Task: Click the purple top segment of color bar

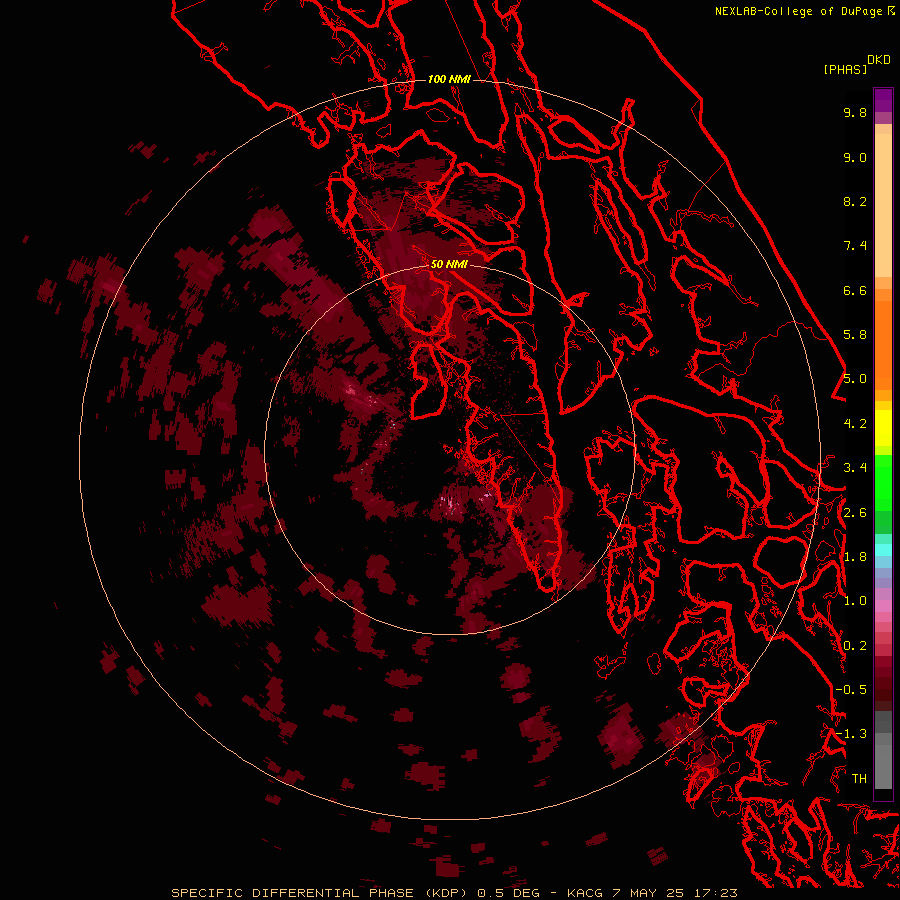Action: pyautogui.click(x=883, y=100)
